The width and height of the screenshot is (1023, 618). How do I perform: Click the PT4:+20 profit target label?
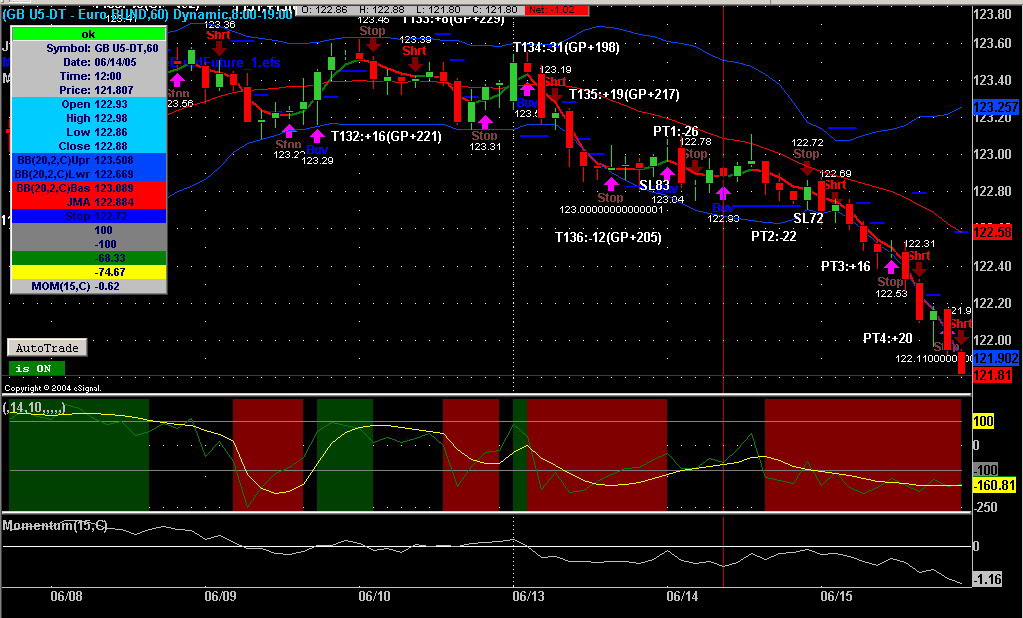(x=887, y=338)
